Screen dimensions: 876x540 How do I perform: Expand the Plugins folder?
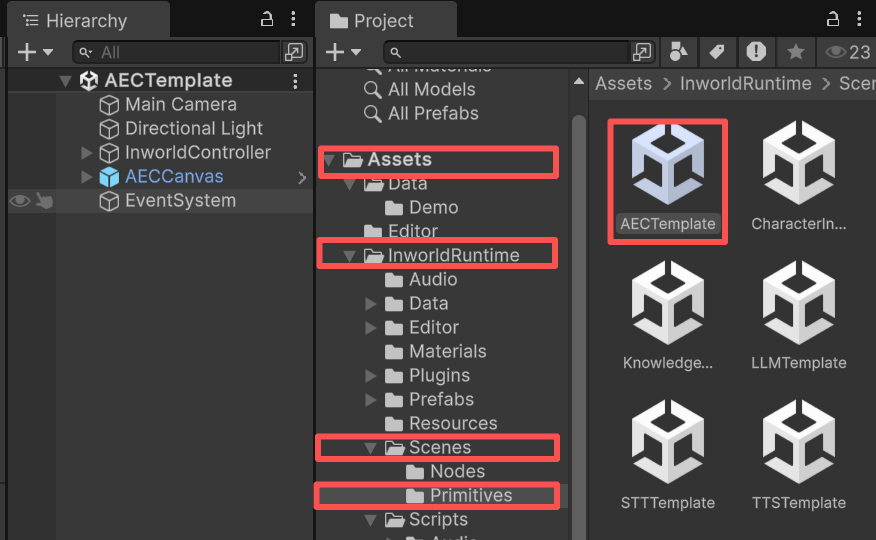[370, 375]
